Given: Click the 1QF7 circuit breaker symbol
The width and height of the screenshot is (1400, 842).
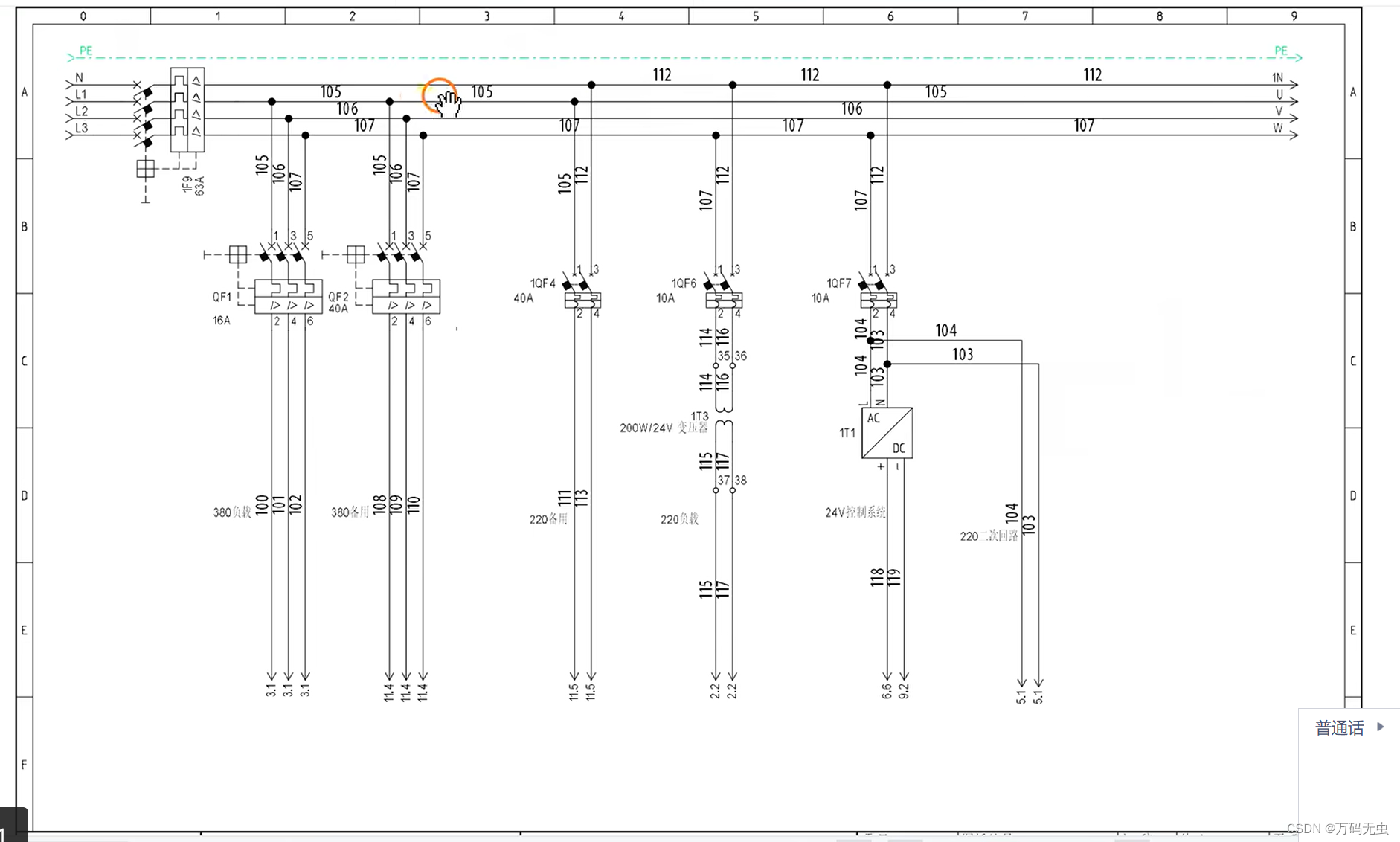Looking at the screenshot, I should [x=878, y=292].
